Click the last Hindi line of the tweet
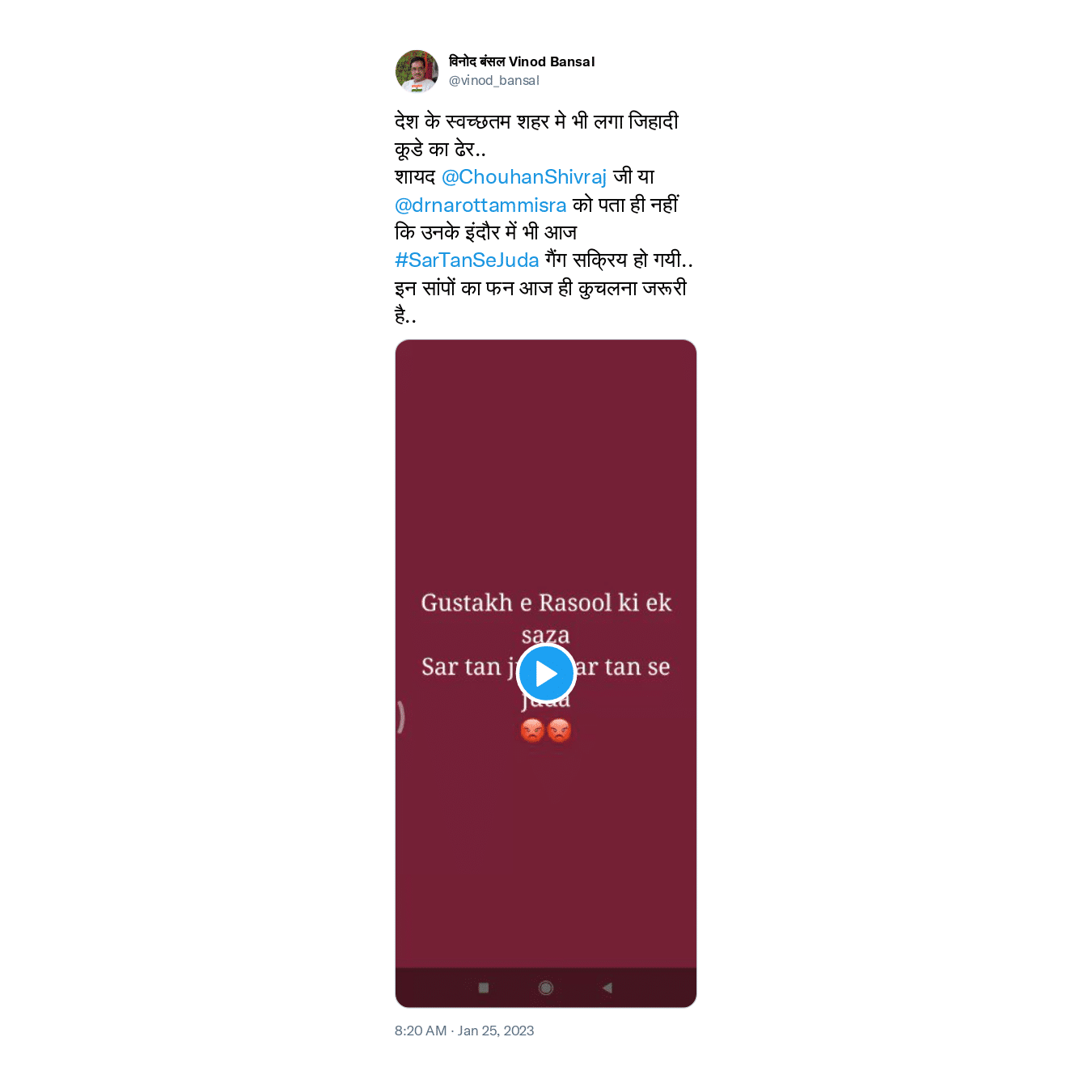 [x=405, y=316]
